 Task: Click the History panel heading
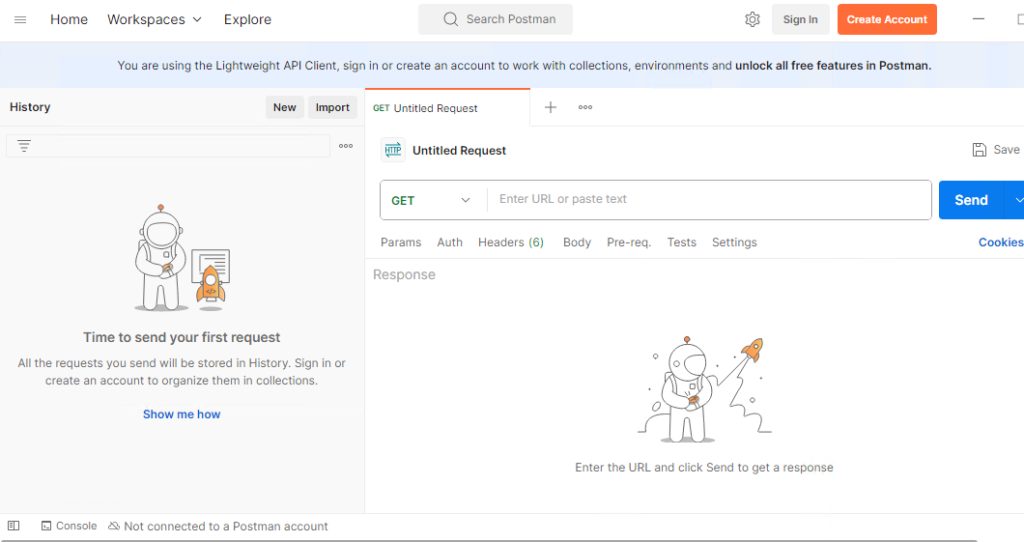coord(30,107)
